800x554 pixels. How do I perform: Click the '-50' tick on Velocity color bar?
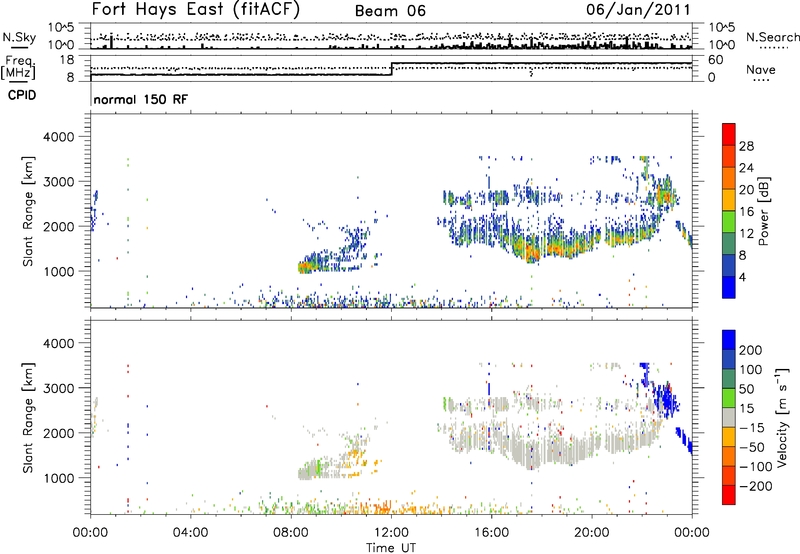[x=752, y=447]
